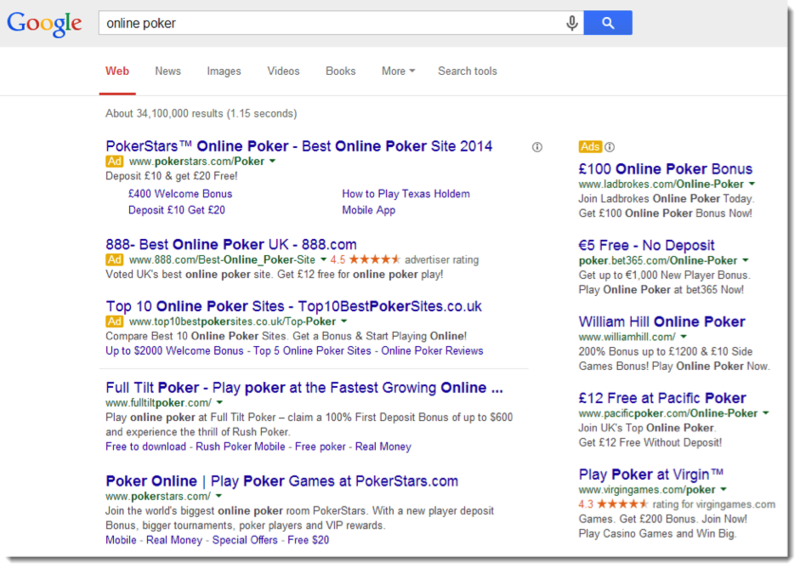
Task: Expand arrow next to 888.com Best-Online_Poker-Site URL
Action: [x=323, y=260]
